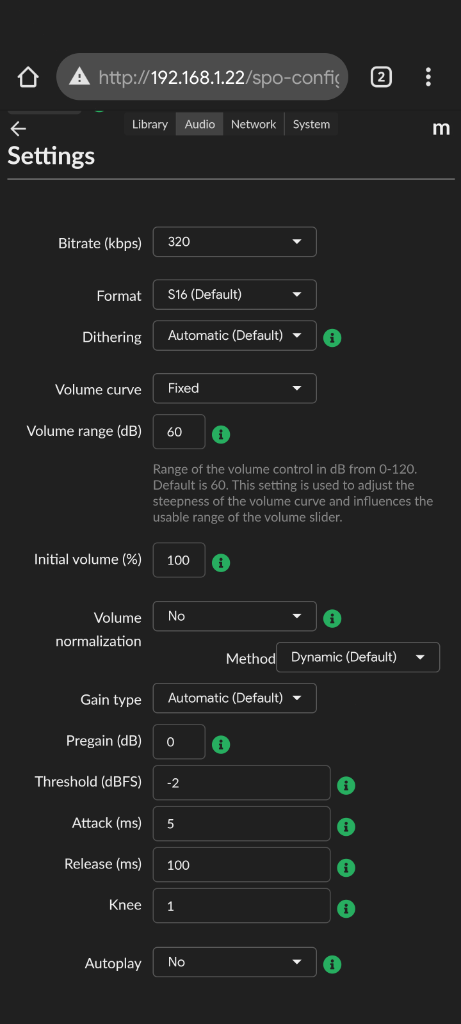Click the info icon beside Volume range
461x1024 pixels.
(x=221, y=434)
